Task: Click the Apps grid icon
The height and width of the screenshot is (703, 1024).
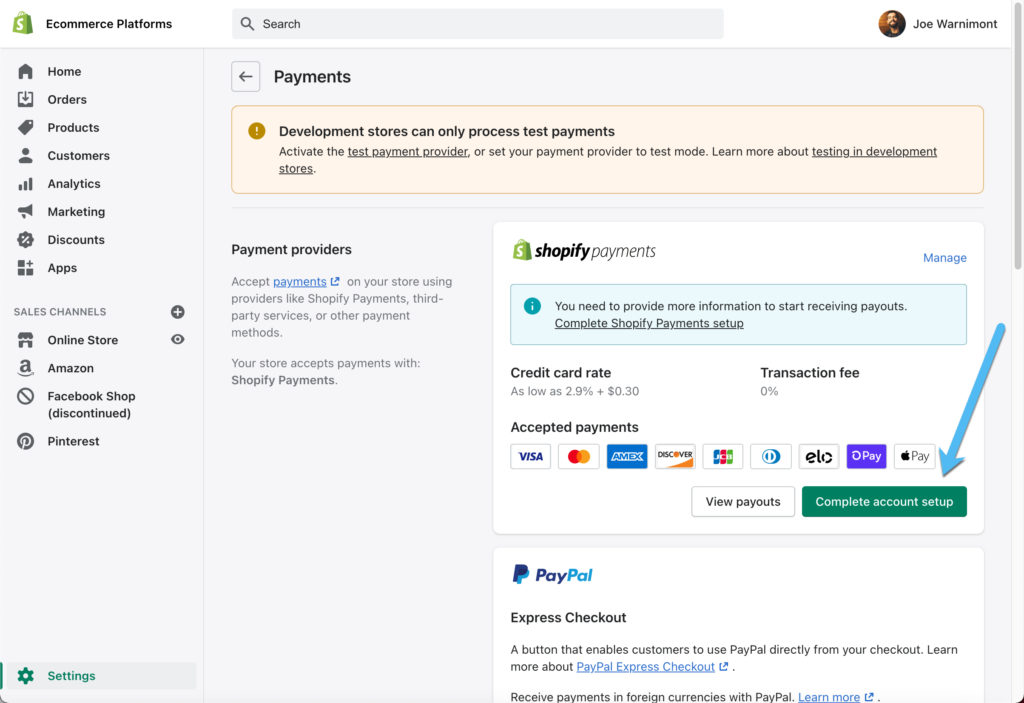Action: 25,268
